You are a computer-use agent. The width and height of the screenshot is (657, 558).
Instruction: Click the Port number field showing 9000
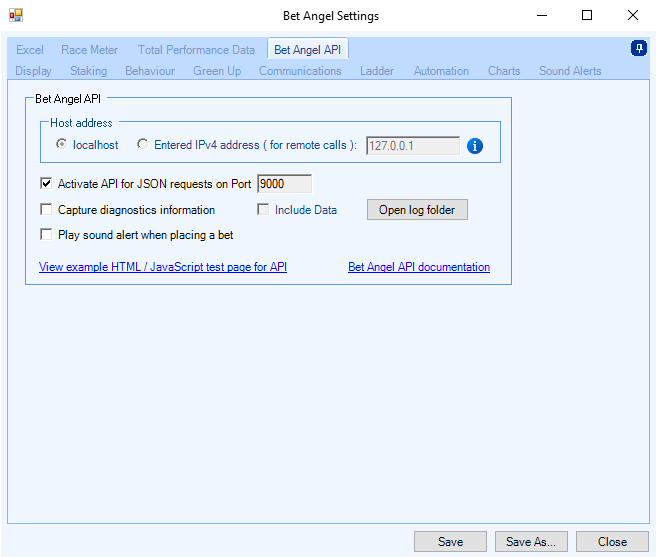click(x=285, y=184)
